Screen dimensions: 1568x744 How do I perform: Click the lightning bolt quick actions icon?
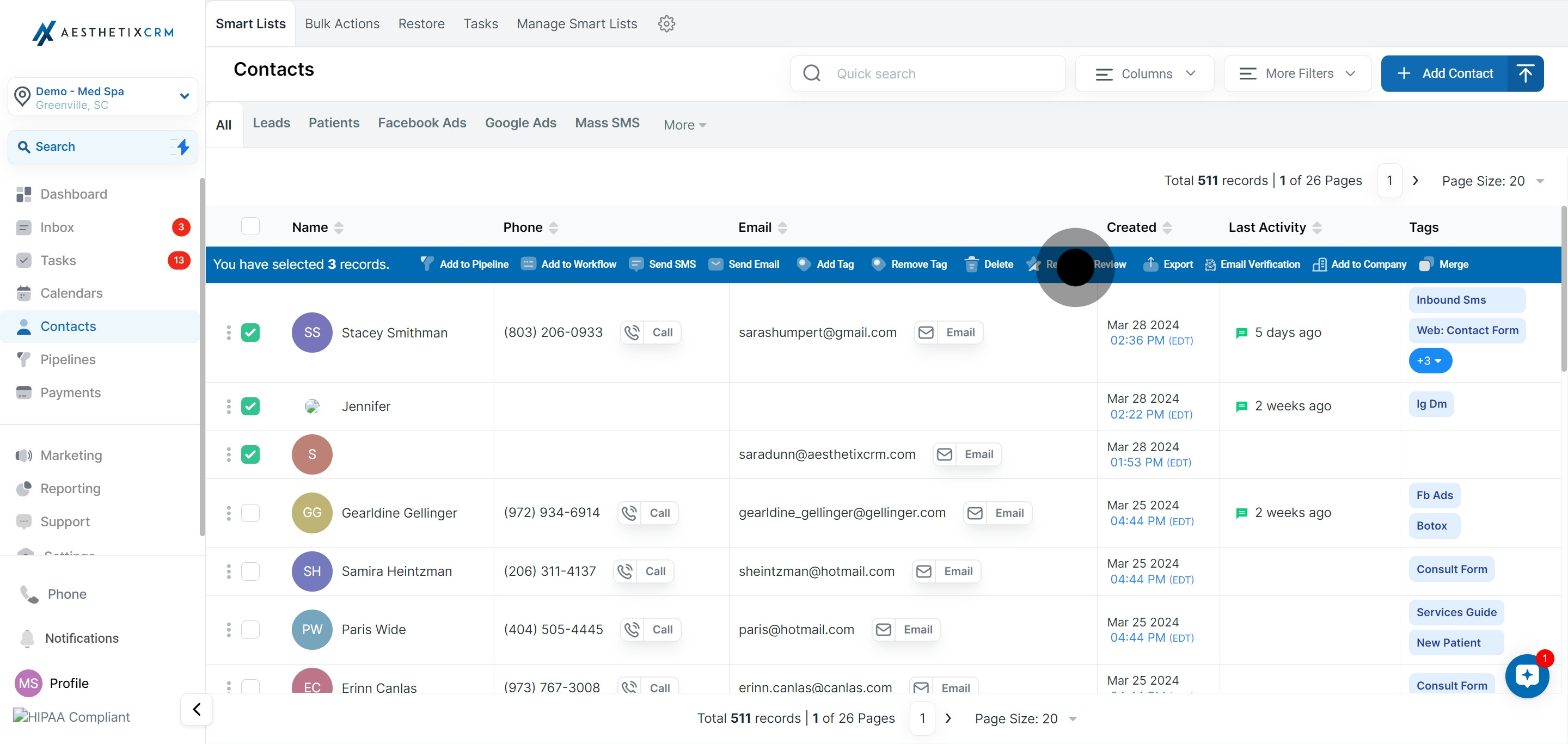[x=182, y=146]
